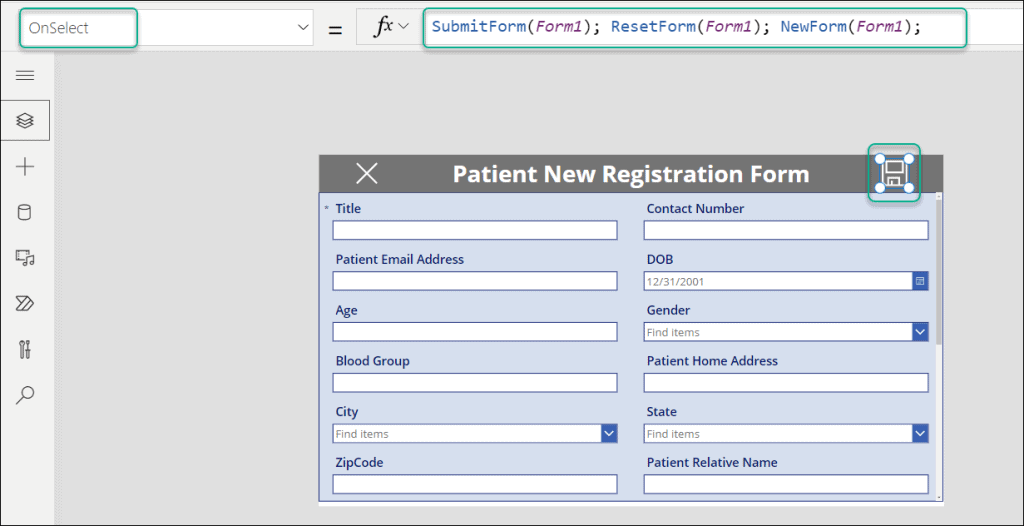This screenshot has width=1024, height=526.
Task: Select the Save icon in form header
Action: 894,174
